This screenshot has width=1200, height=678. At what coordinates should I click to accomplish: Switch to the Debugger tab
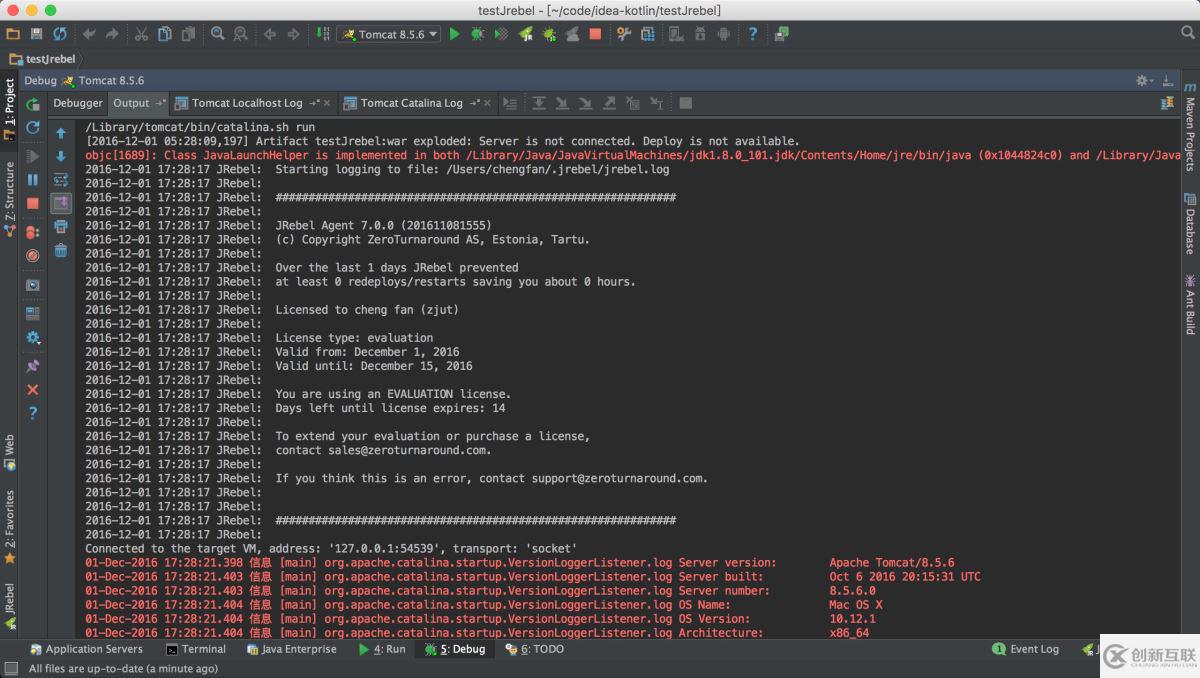click(78, 103)
